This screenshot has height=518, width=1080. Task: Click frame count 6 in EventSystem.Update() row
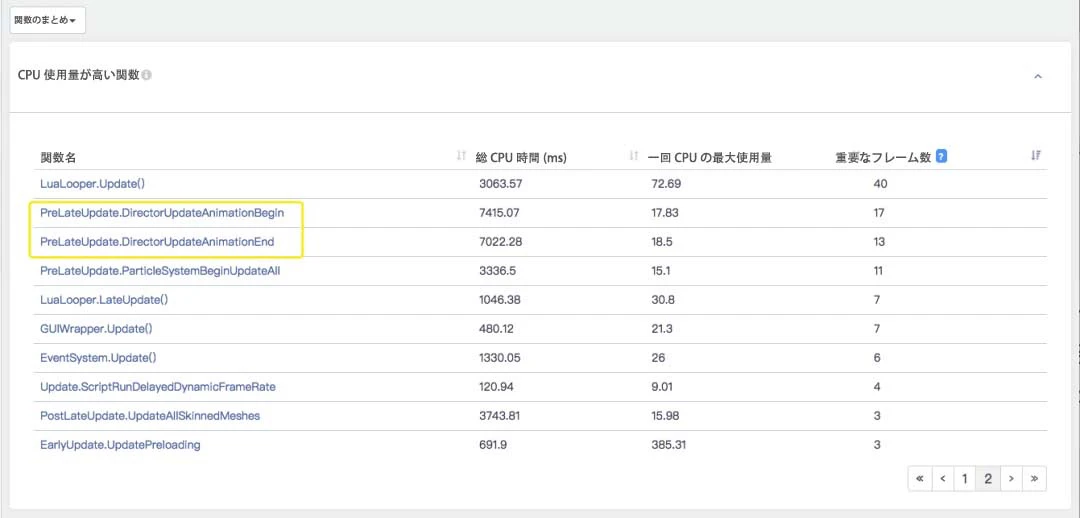877,358
